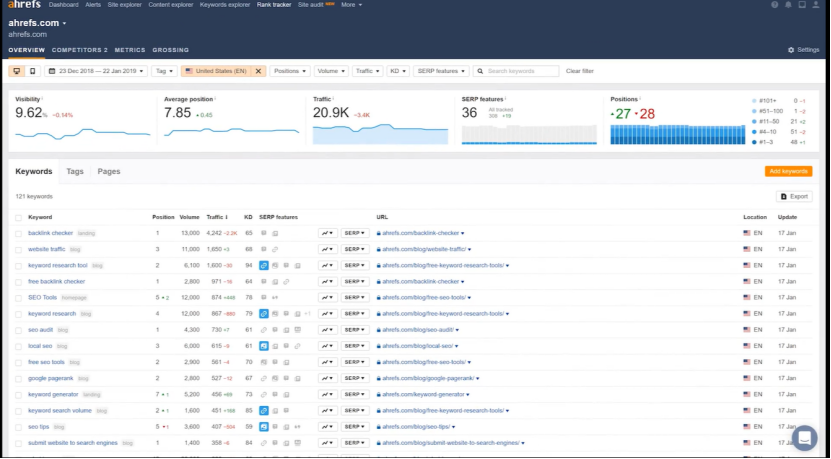Expand the ahrefs.com project selector
Screen dimensions: 831x459
37,23
